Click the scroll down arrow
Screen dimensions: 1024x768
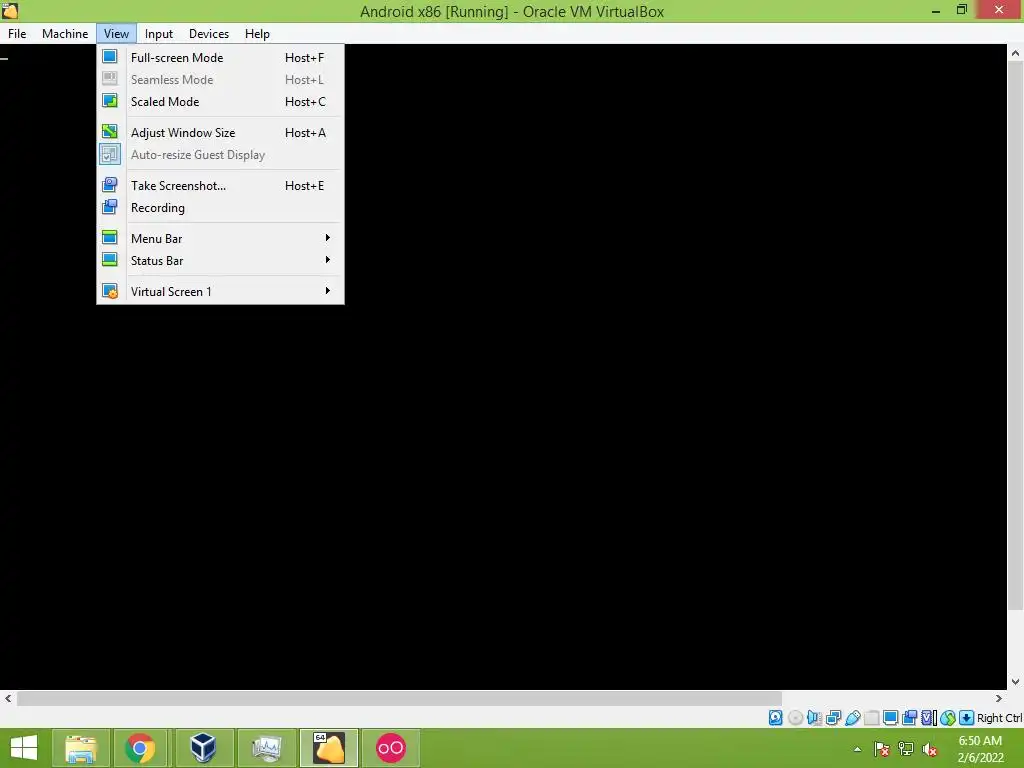pyautogui.click(x=1015, y=682)
